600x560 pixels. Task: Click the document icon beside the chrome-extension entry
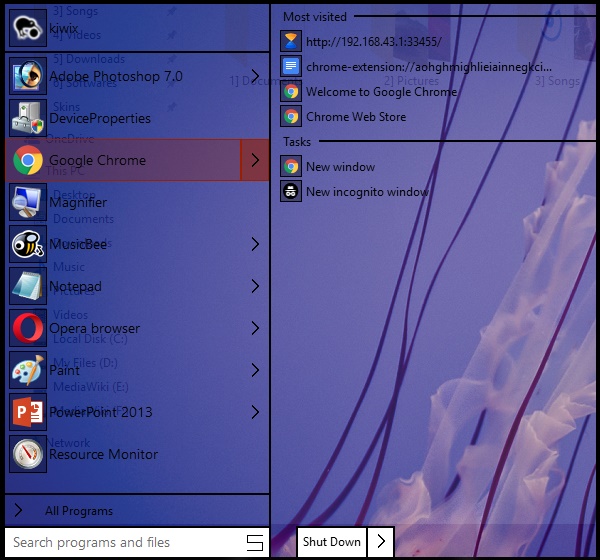click(291, 66)
